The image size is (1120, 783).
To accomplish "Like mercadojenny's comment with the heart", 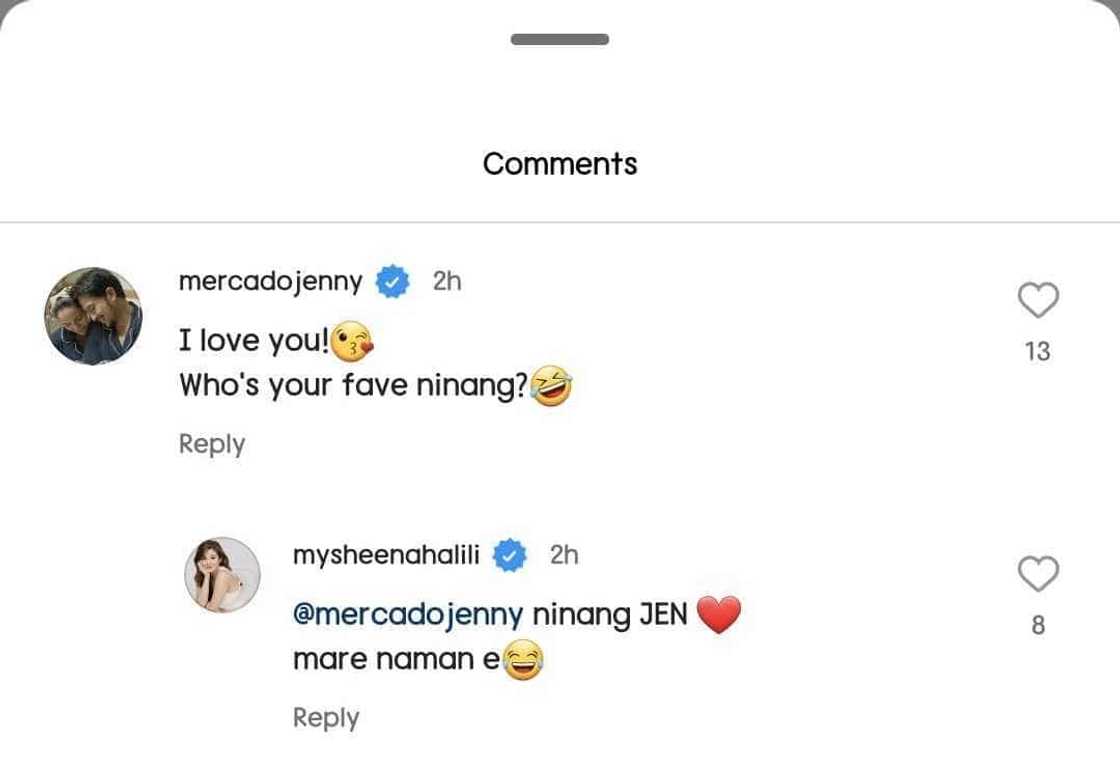I will pos(1038,300).
